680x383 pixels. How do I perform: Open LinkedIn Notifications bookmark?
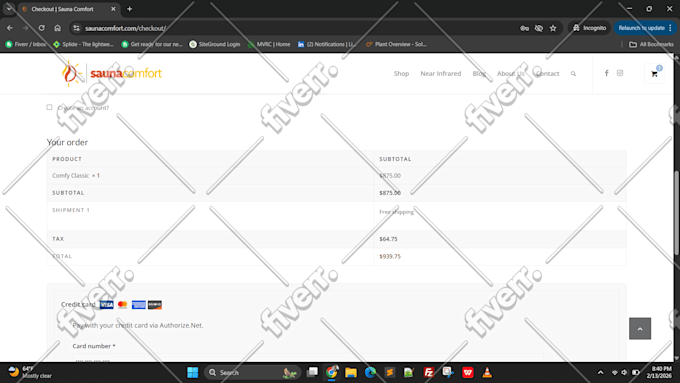[327, 44]
